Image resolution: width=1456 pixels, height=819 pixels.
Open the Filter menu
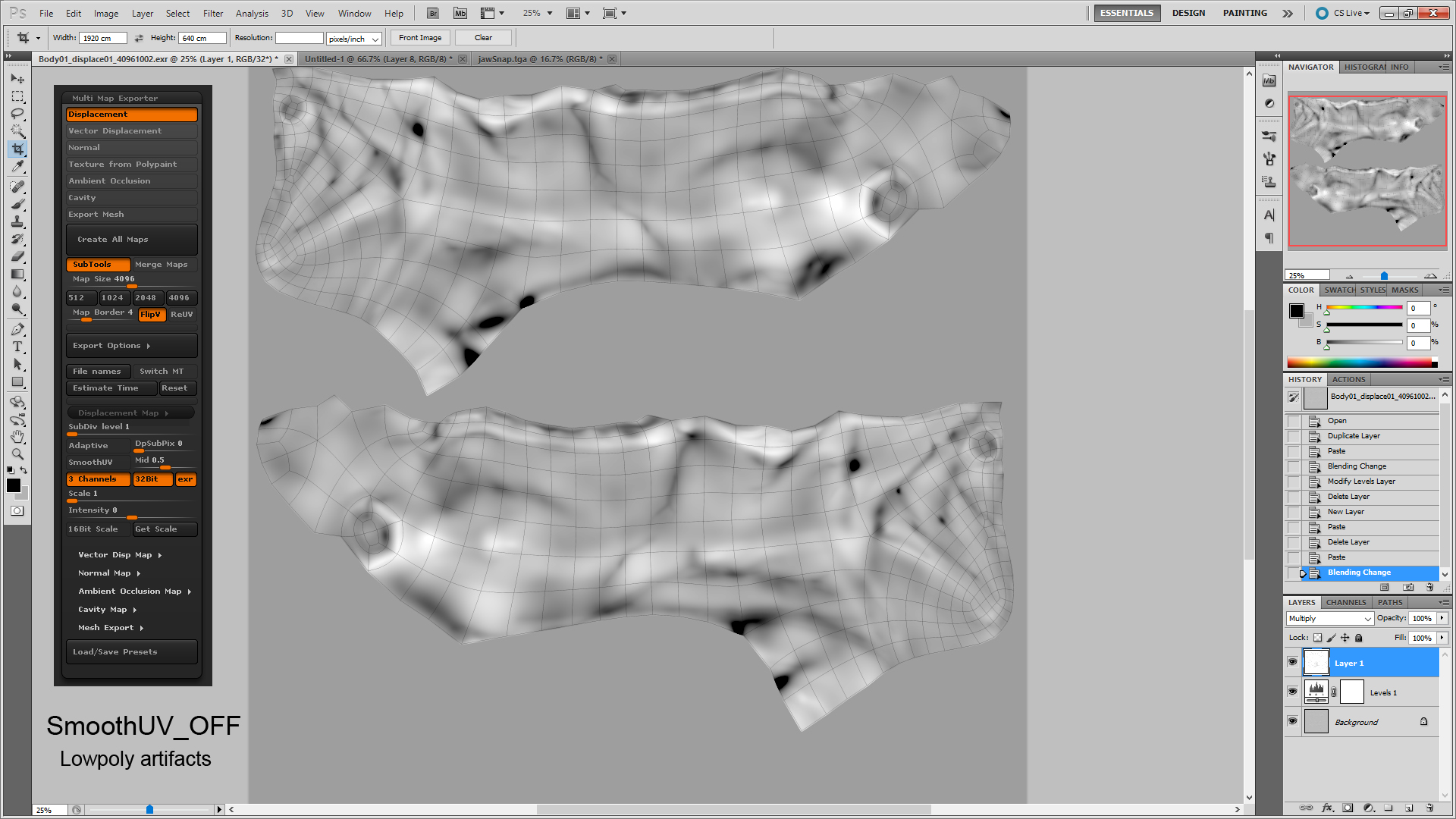pos(213,13)
